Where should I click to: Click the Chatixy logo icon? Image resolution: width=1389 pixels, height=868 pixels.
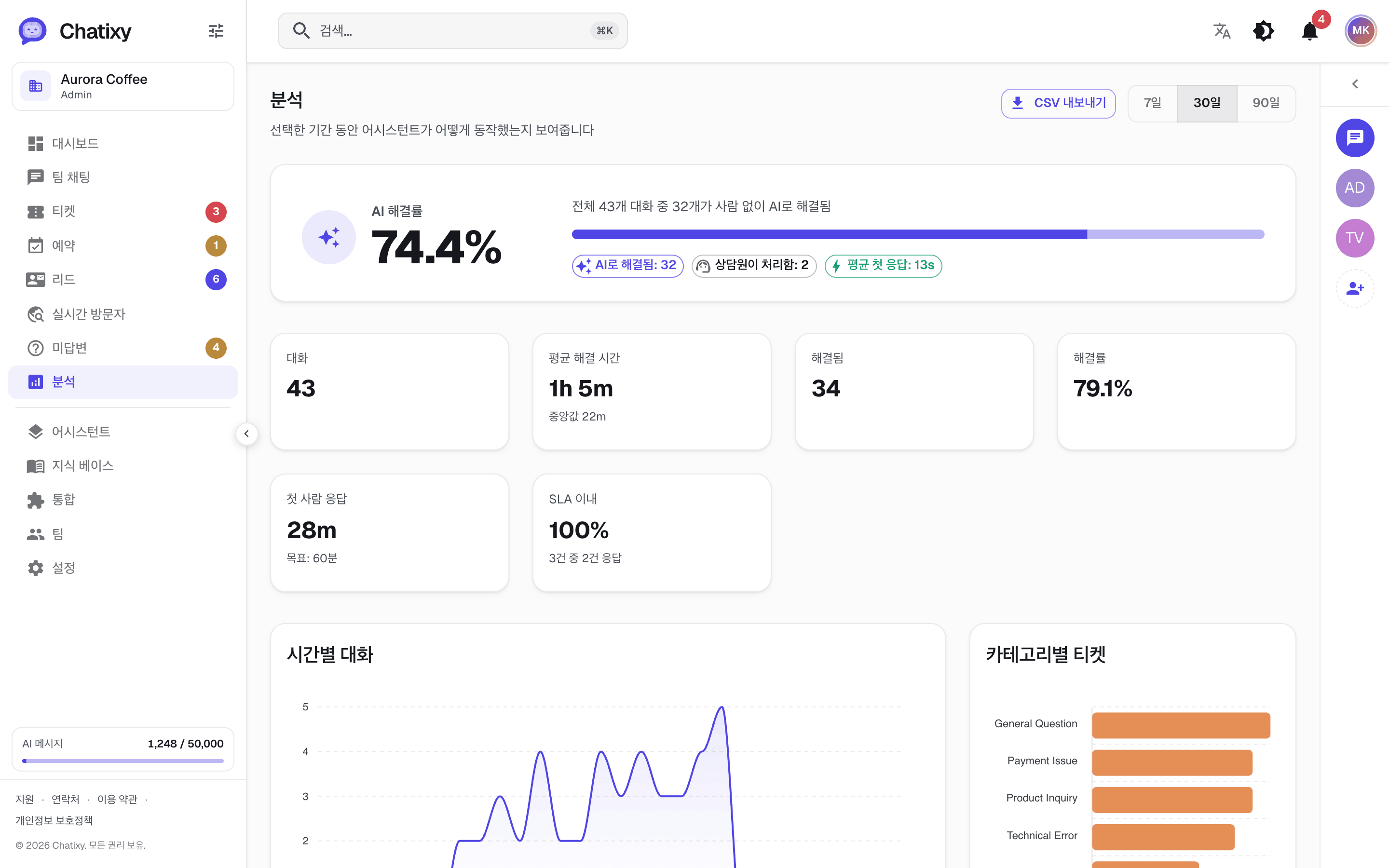pos(32,30)
